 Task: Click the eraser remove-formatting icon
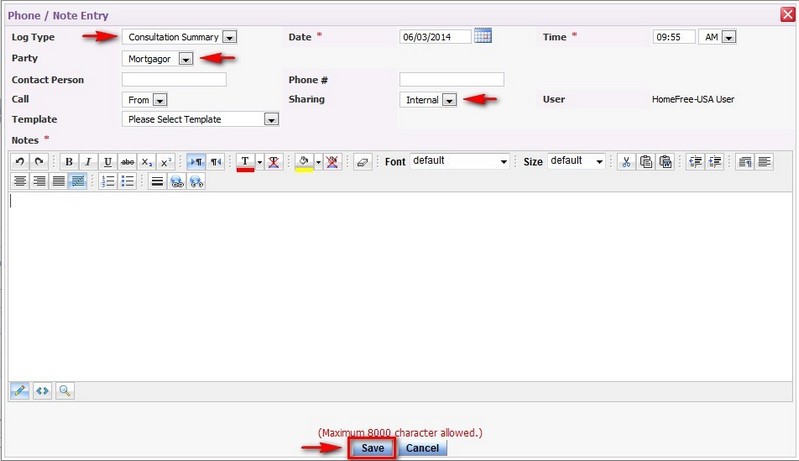tap(362, 162)
